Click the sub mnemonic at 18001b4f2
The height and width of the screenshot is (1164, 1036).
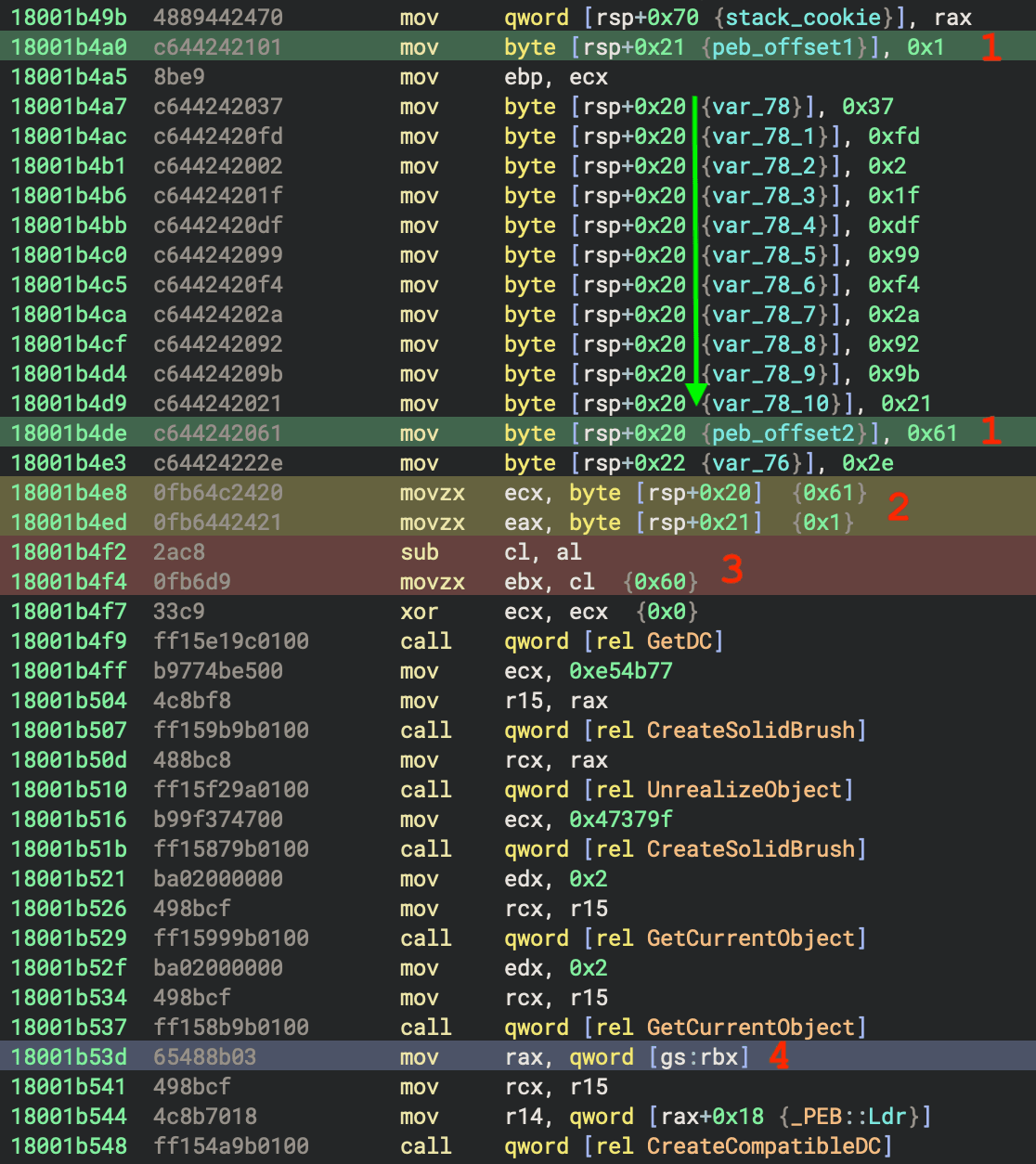419,552
